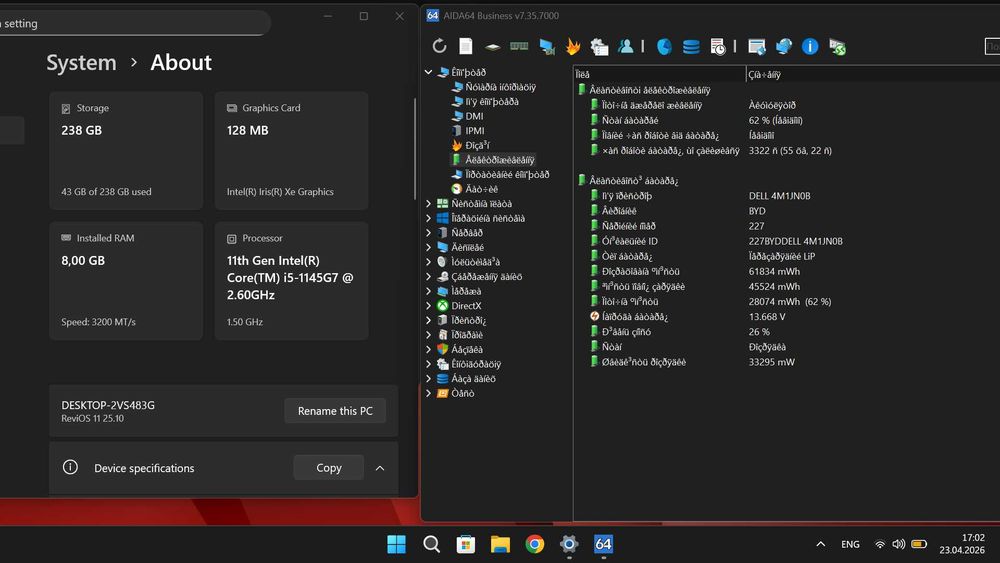Screen dimensions: 1000x563
Task: Launch the monitor diagnostics icon in AIDA64 toolbar
Action: [x=547, y=47]
